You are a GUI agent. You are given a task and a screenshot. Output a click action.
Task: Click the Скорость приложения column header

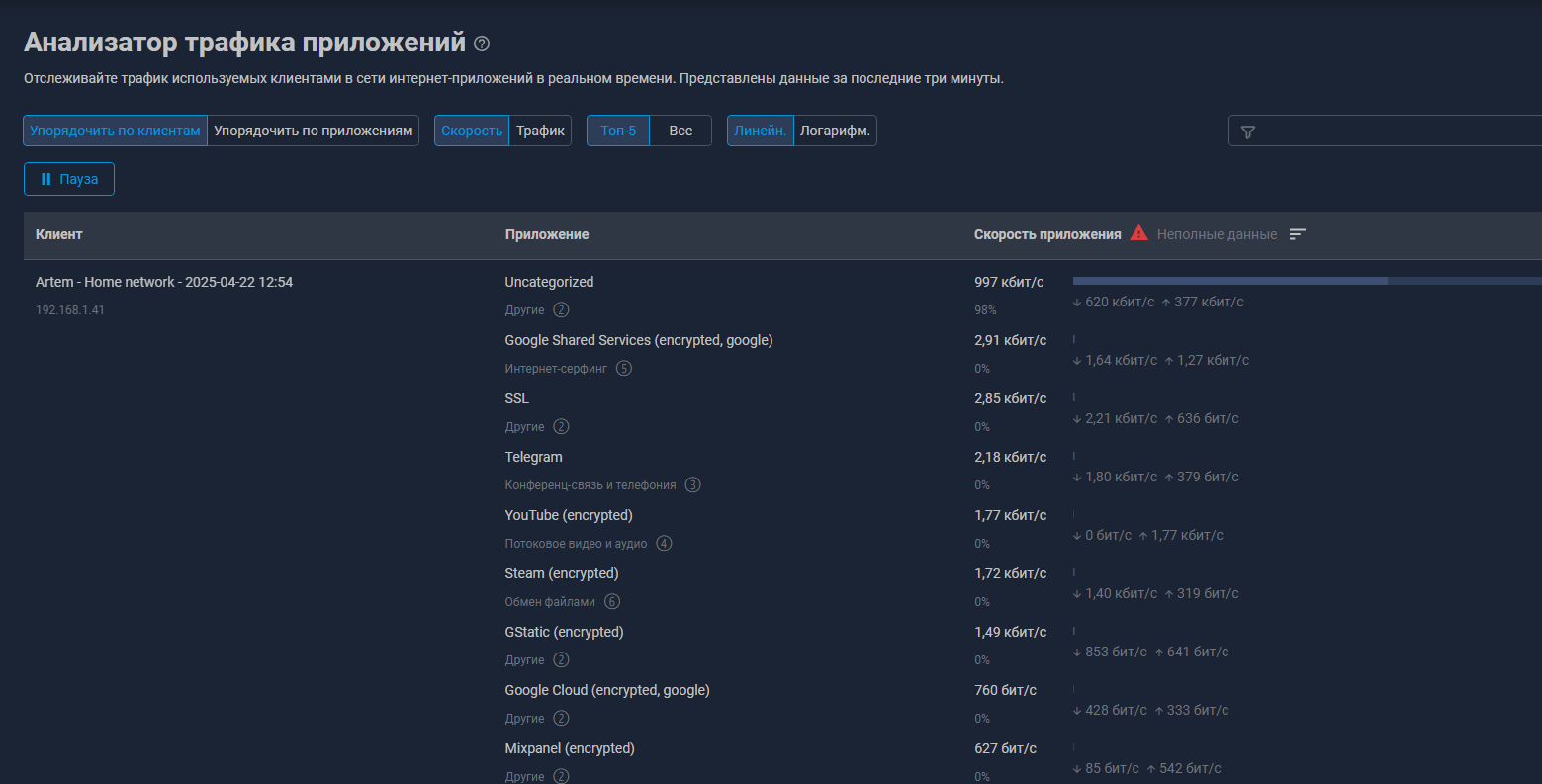(x=1046, y=234)
